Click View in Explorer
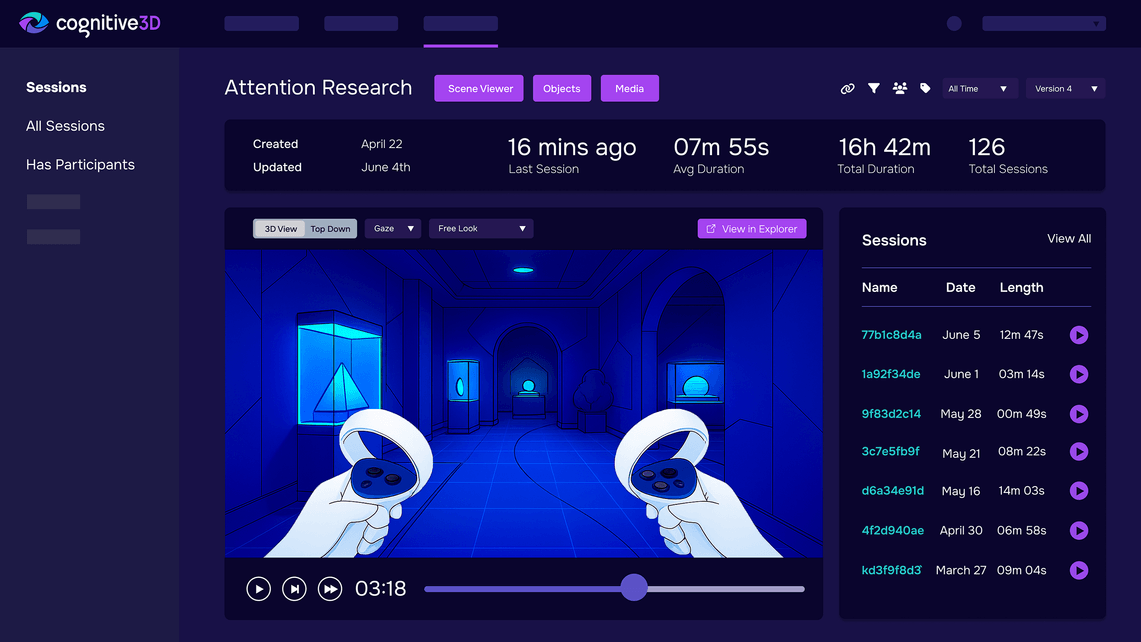The width and height of the screenshot is (1141, 642). tap(751, 228)
